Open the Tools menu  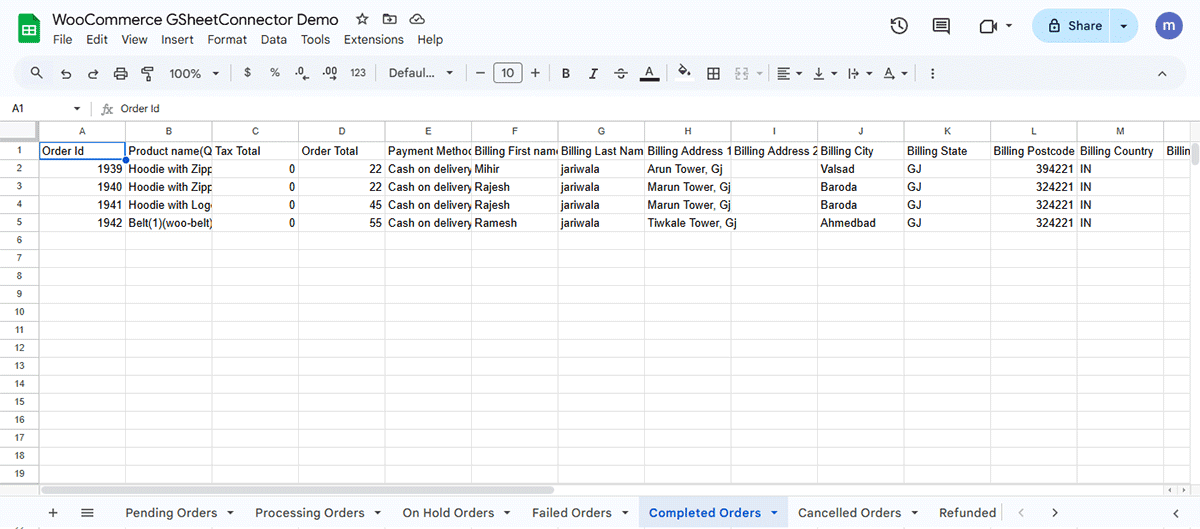pyautogui.click(x=315, y=40)
